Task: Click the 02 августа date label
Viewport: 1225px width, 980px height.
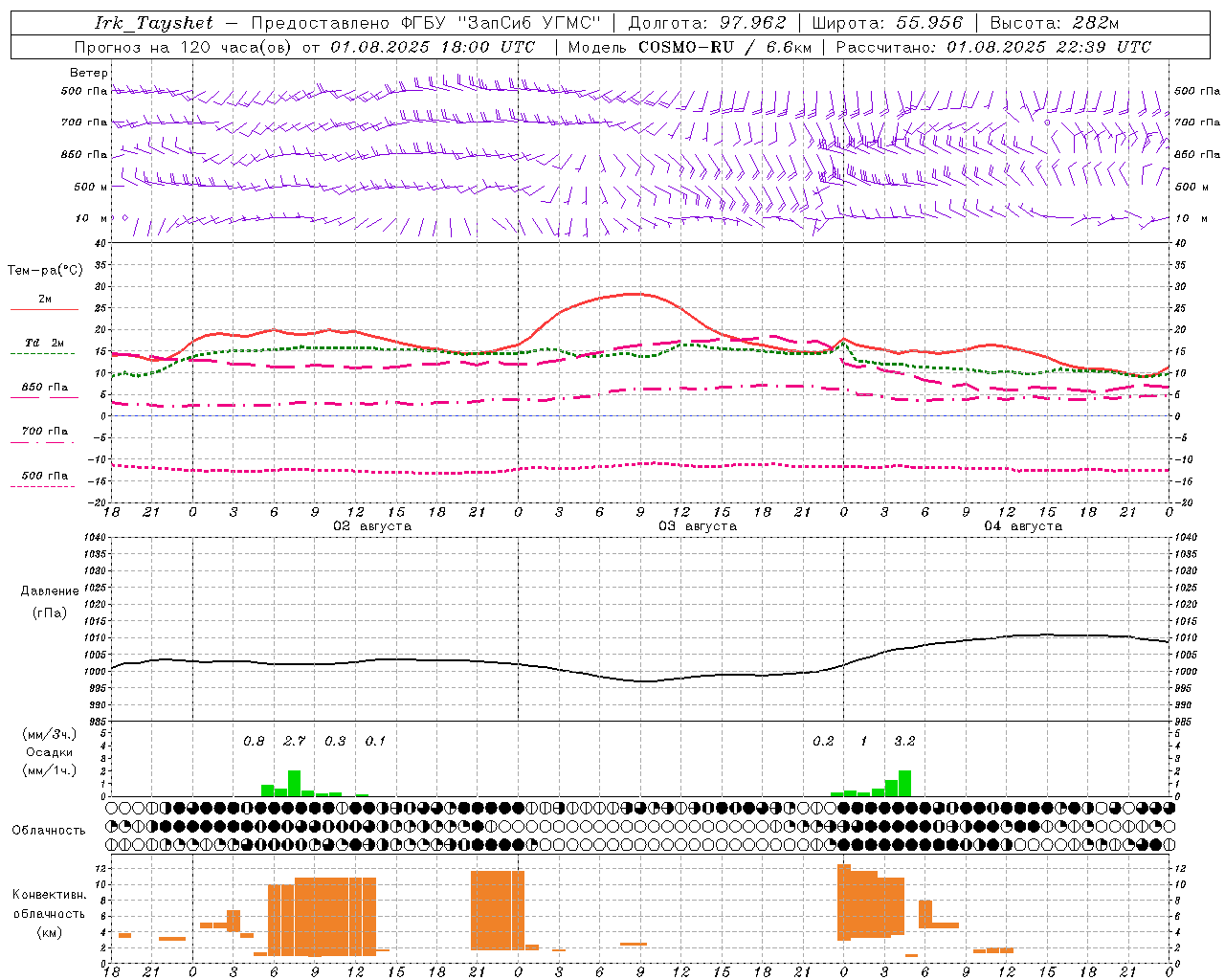Action: [372, 526]
